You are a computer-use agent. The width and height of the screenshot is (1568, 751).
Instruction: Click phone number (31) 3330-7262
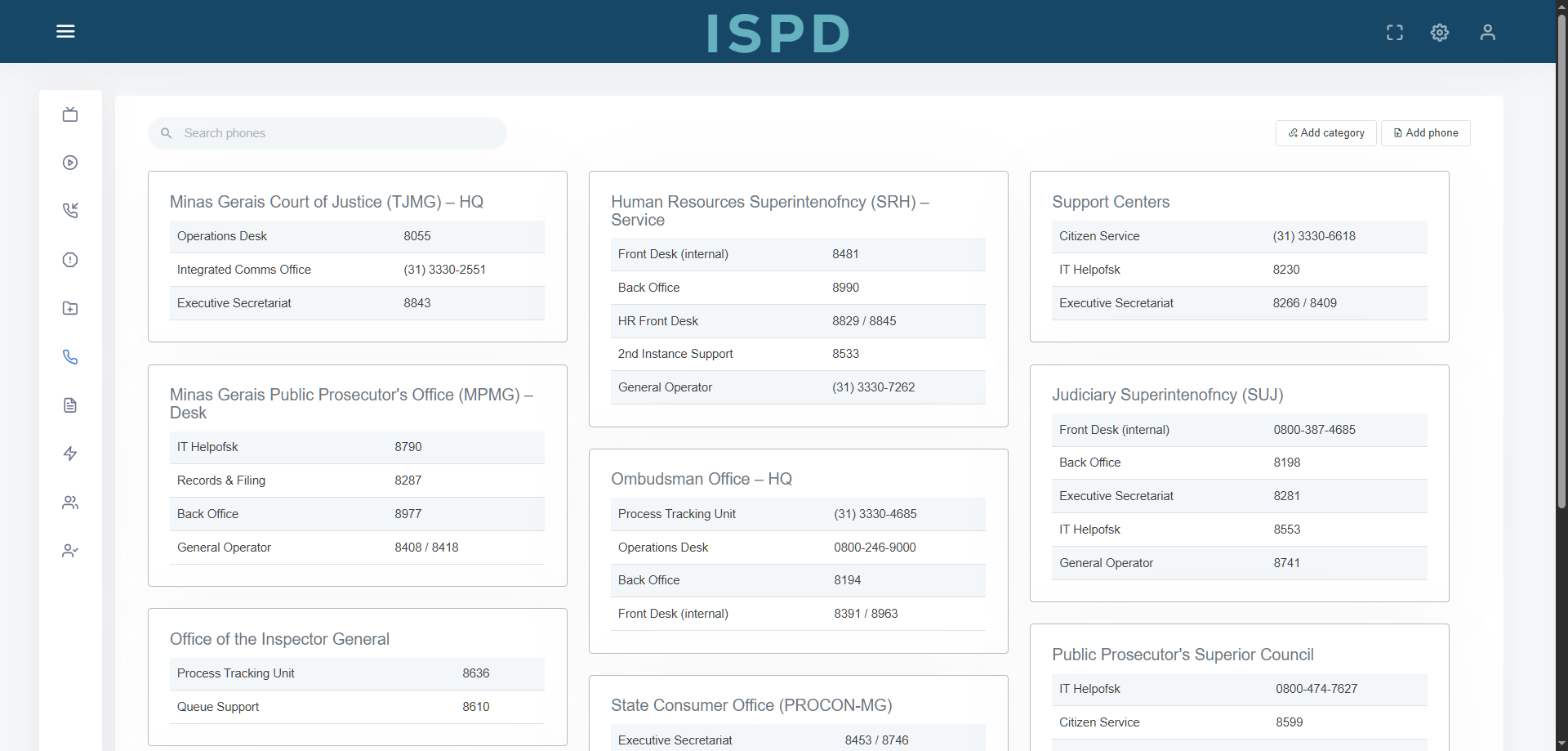[x=873, y=387]
